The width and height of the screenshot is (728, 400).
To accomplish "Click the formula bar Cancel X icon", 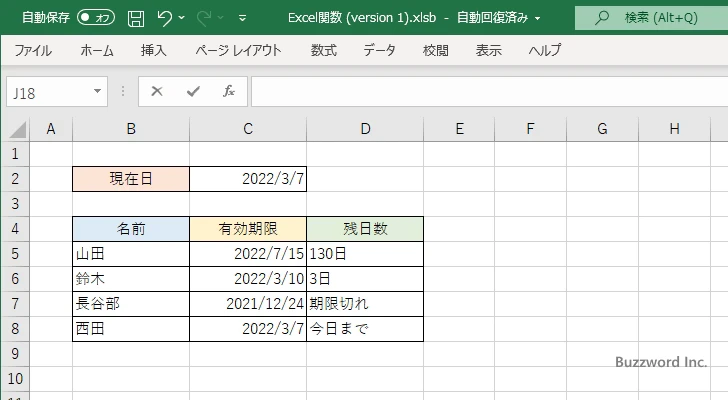I will click(157, 91).
